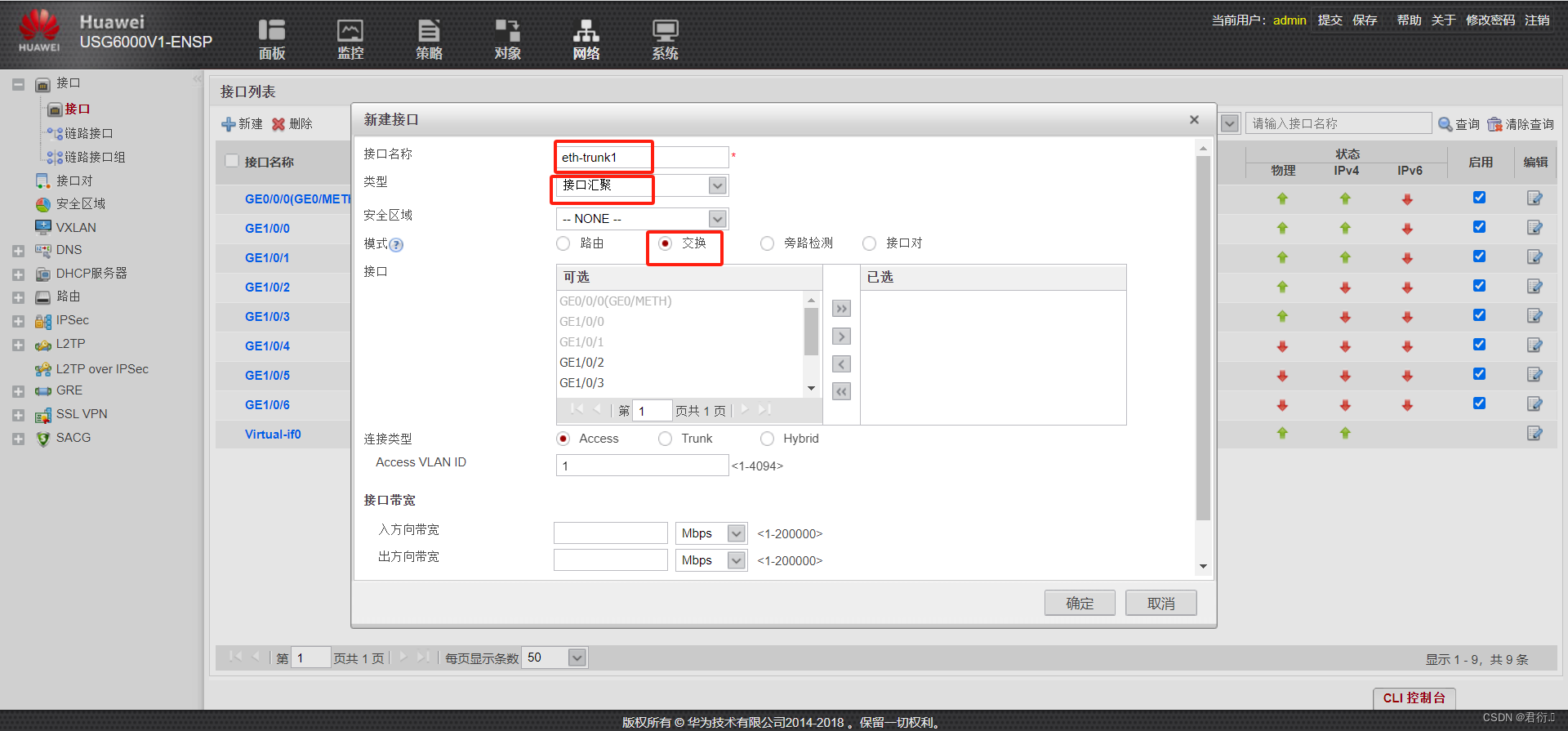Click the 确定 button
The image size is (1568, 731).
coord(1080,603)
